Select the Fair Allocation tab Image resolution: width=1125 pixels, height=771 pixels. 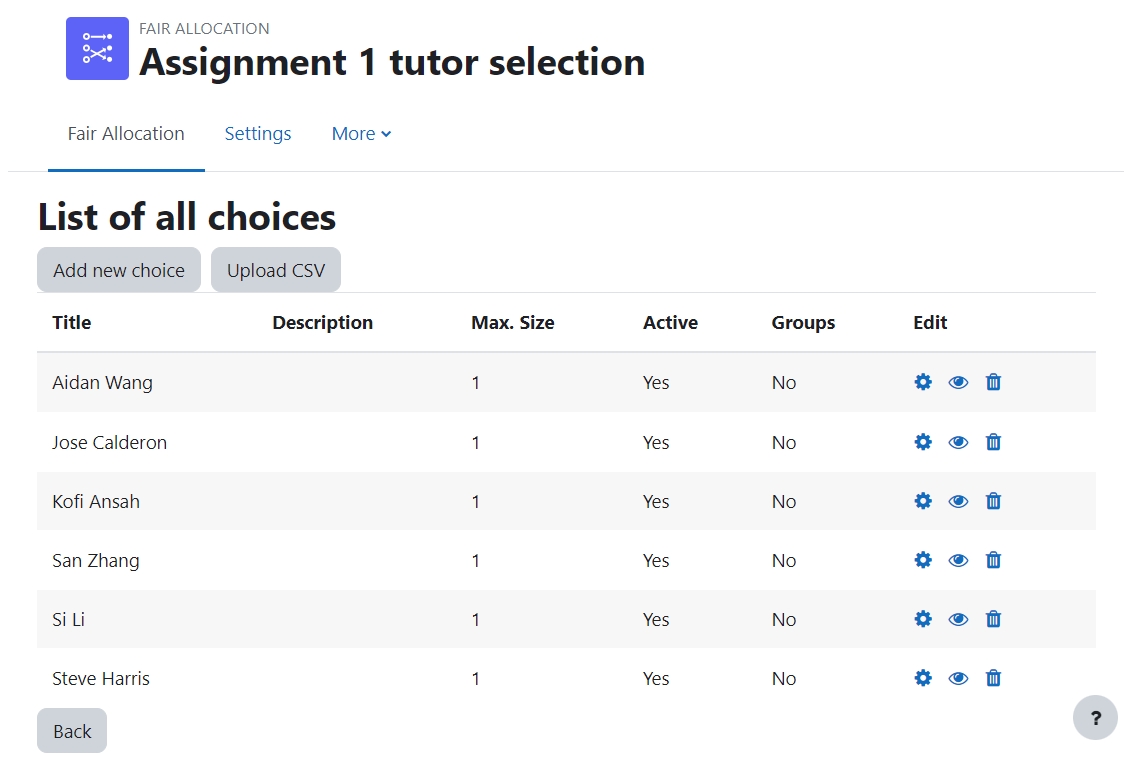click(126, 133)
